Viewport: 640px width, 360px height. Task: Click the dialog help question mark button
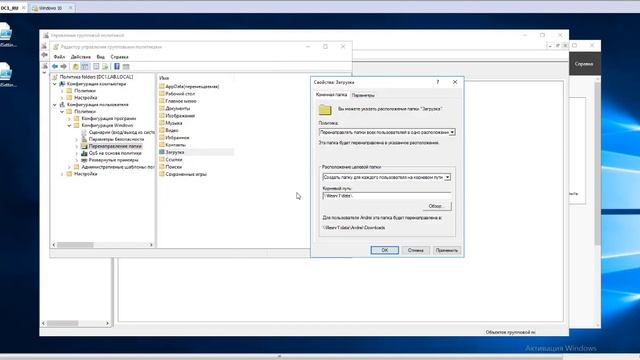coord(438,82)
